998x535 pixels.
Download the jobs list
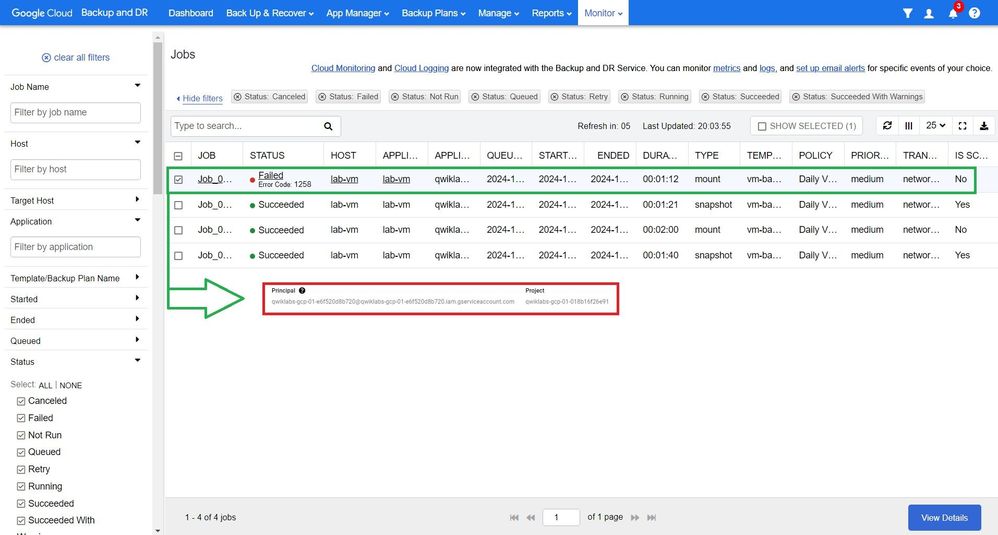984,126
